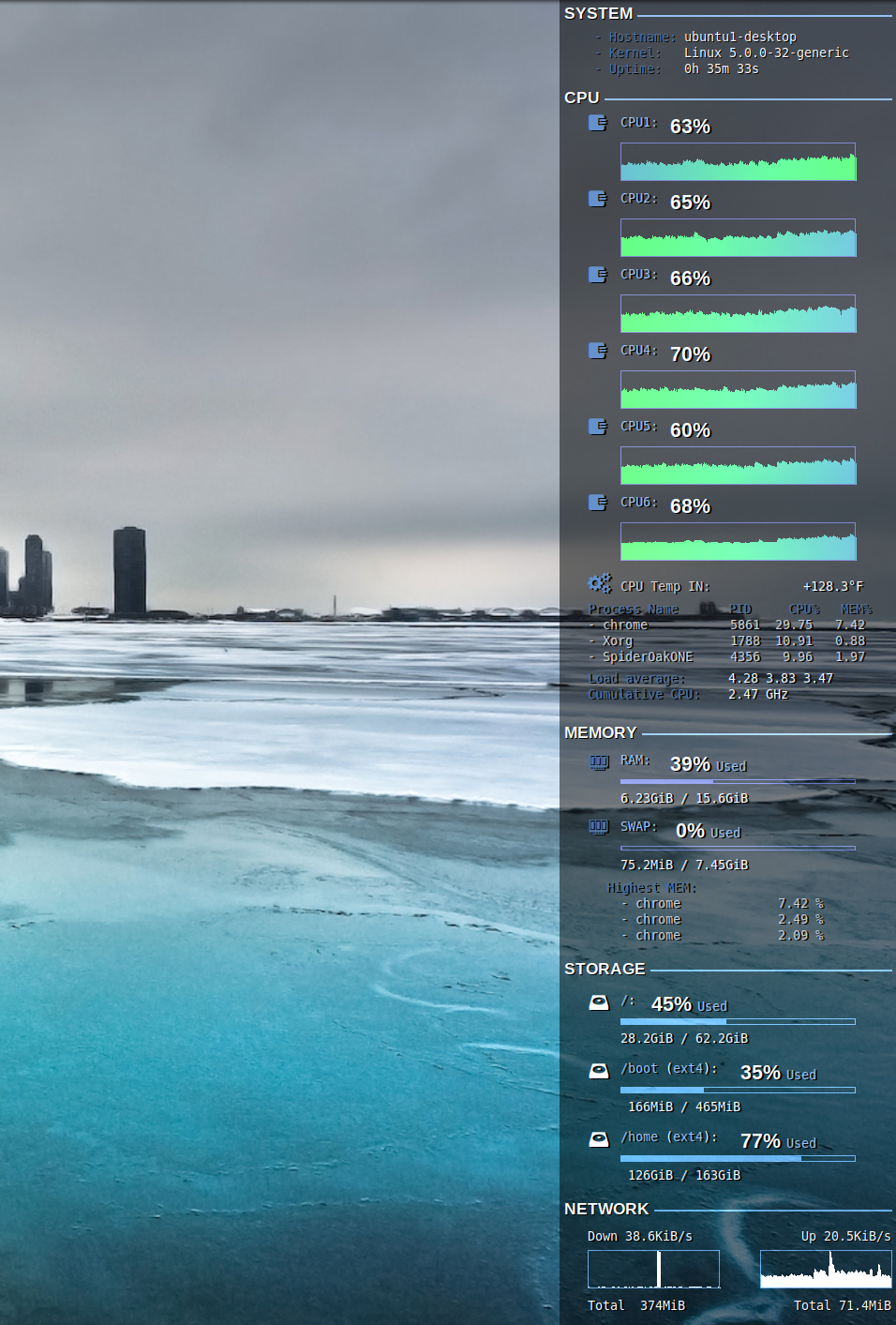
Task: Select the chip icon next to CPU5
Action: (x=597, y=427)
